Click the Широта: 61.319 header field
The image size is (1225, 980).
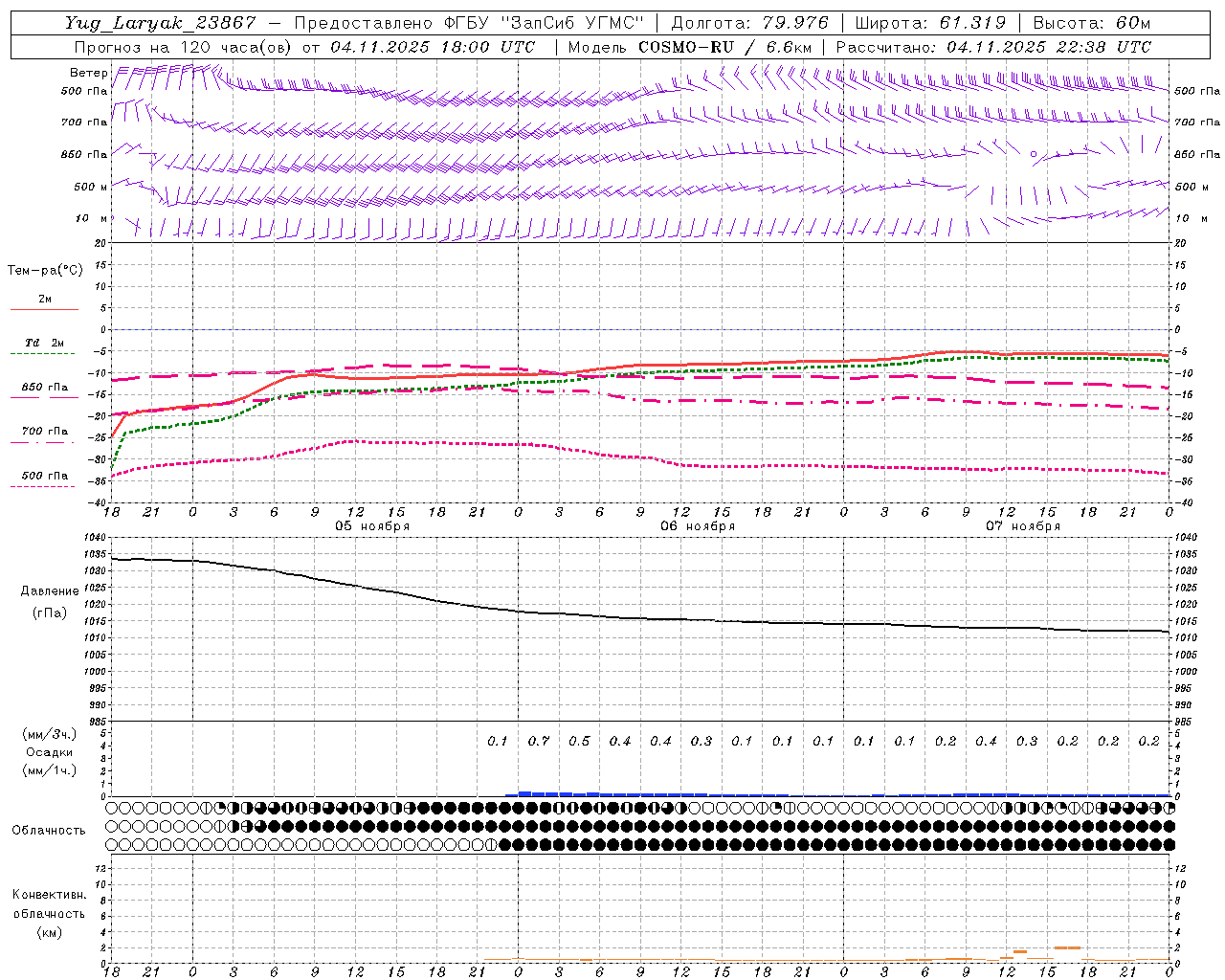[929, 23]
